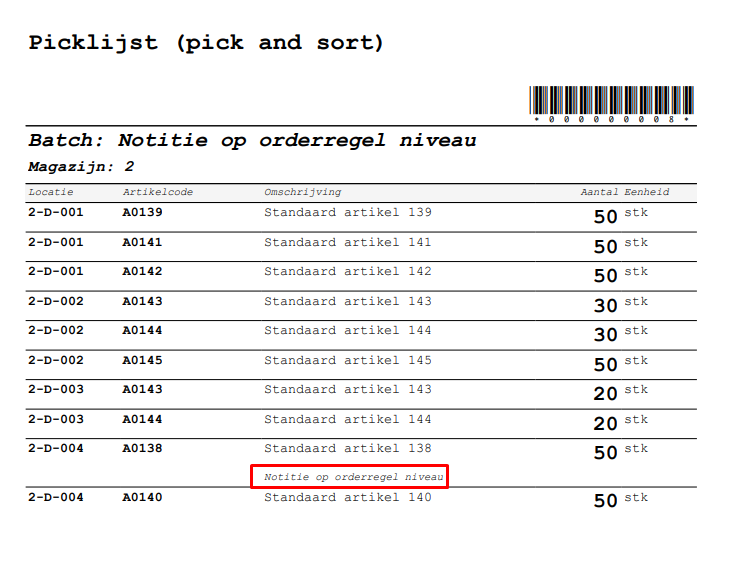
Task: Click quantity 30 in the 2-D-002 A0144 row
Action: pyautogui.click(x=605, y=335)
